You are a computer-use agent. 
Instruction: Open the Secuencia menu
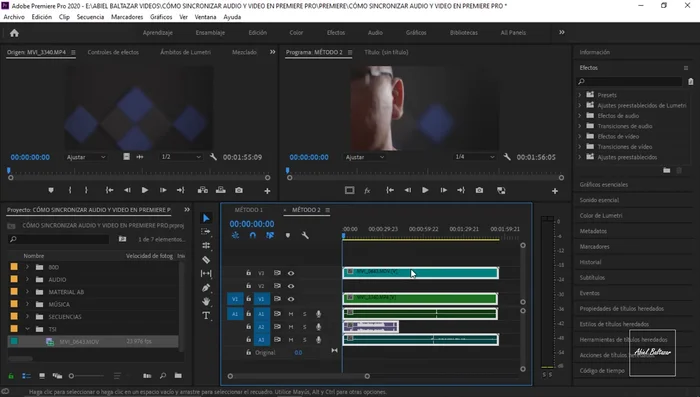coord(90,17)
